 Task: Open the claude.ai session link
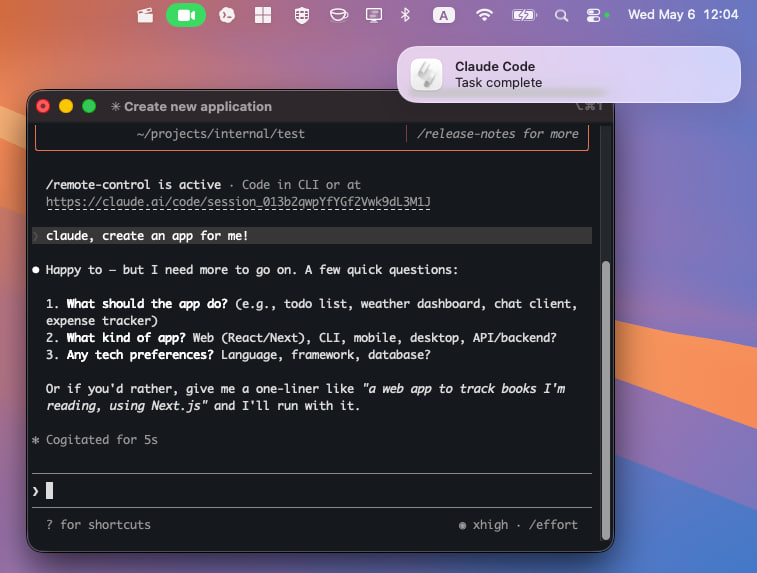click(x=238, y=202)
